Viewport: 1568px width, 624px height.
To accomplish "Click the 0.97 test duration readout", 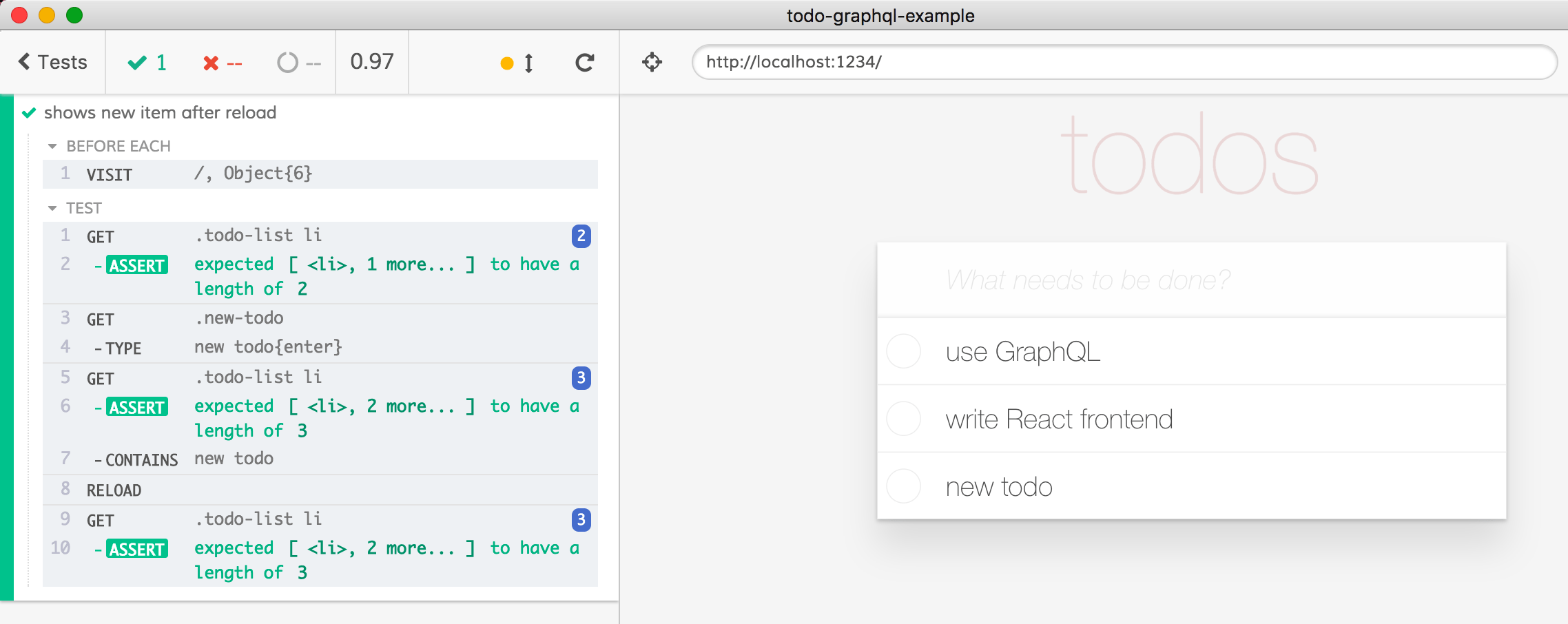I will click(372, 62).
